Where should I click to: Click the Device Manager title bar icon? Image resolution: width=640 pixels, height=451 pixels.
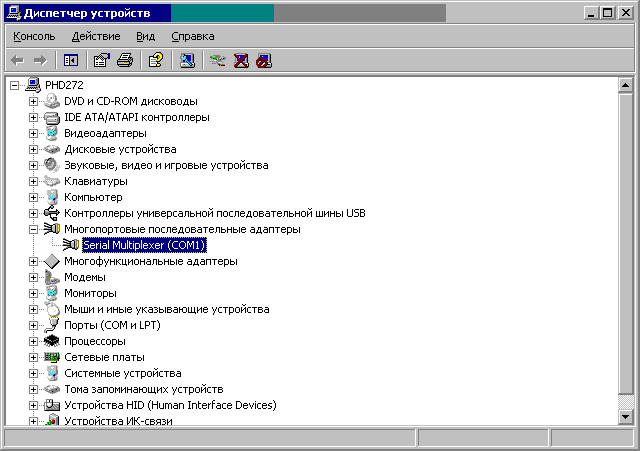(x=14, y=13)
